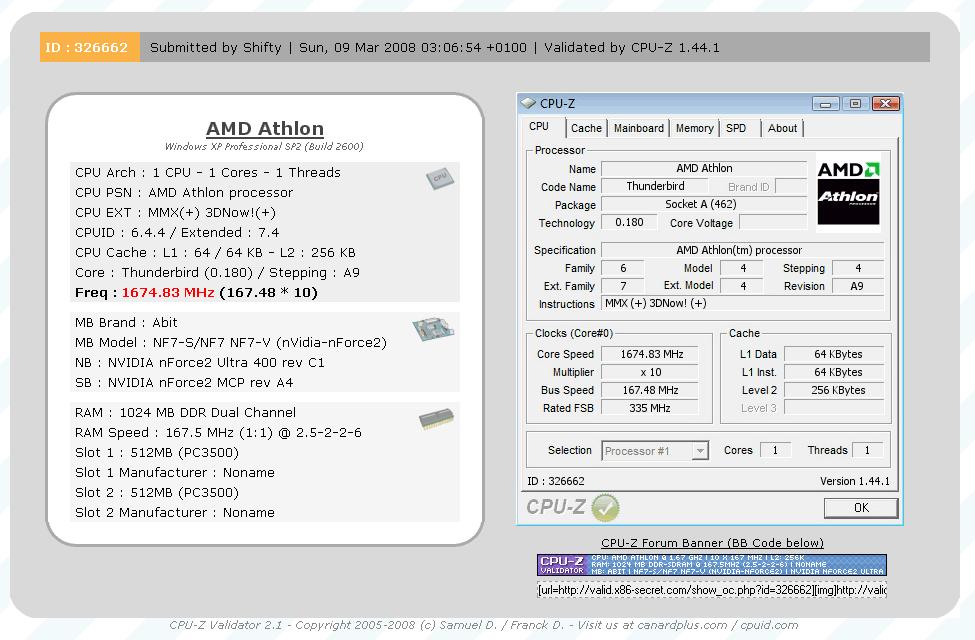Click the L1 Data cache value
This screenshot has height=640, width=975.
834,354
